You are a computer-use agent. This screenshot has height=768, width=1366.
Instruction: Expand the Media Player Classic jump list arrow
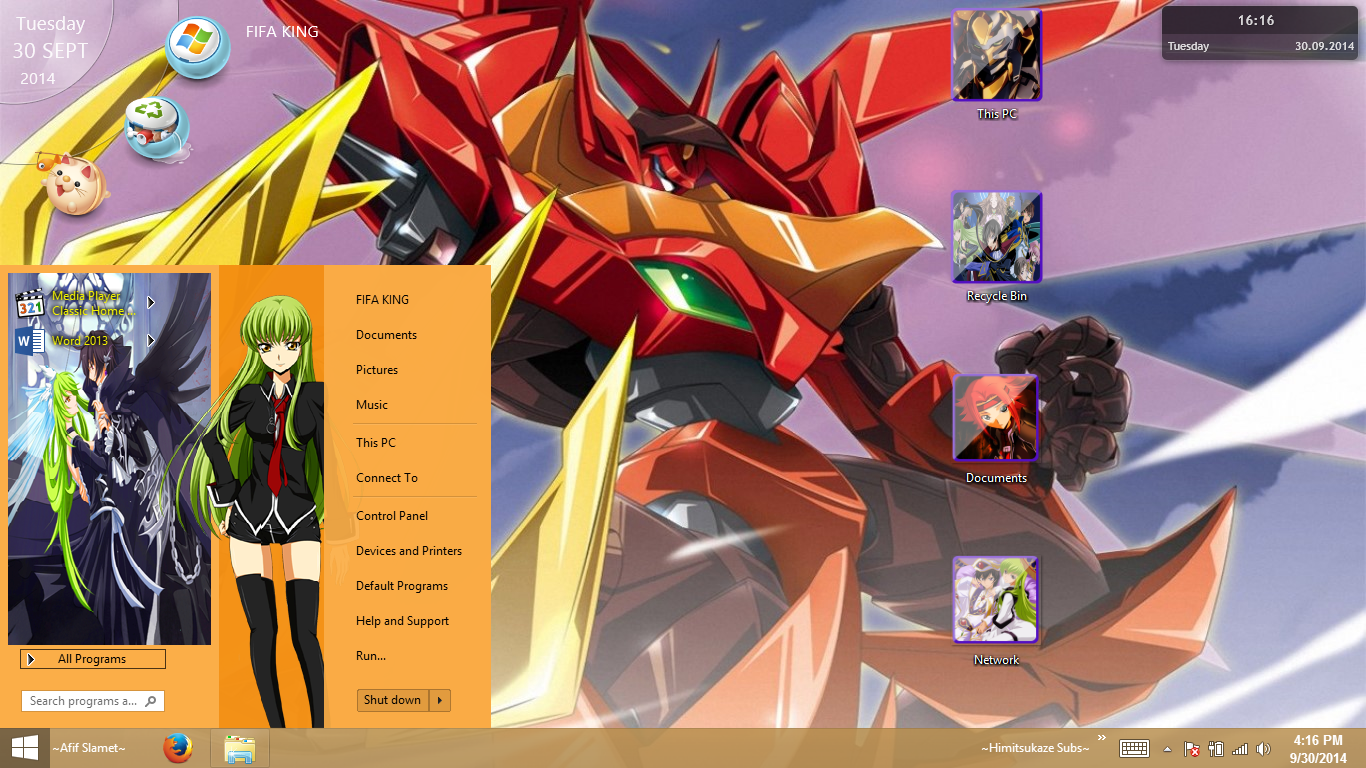tap(151, 303)
